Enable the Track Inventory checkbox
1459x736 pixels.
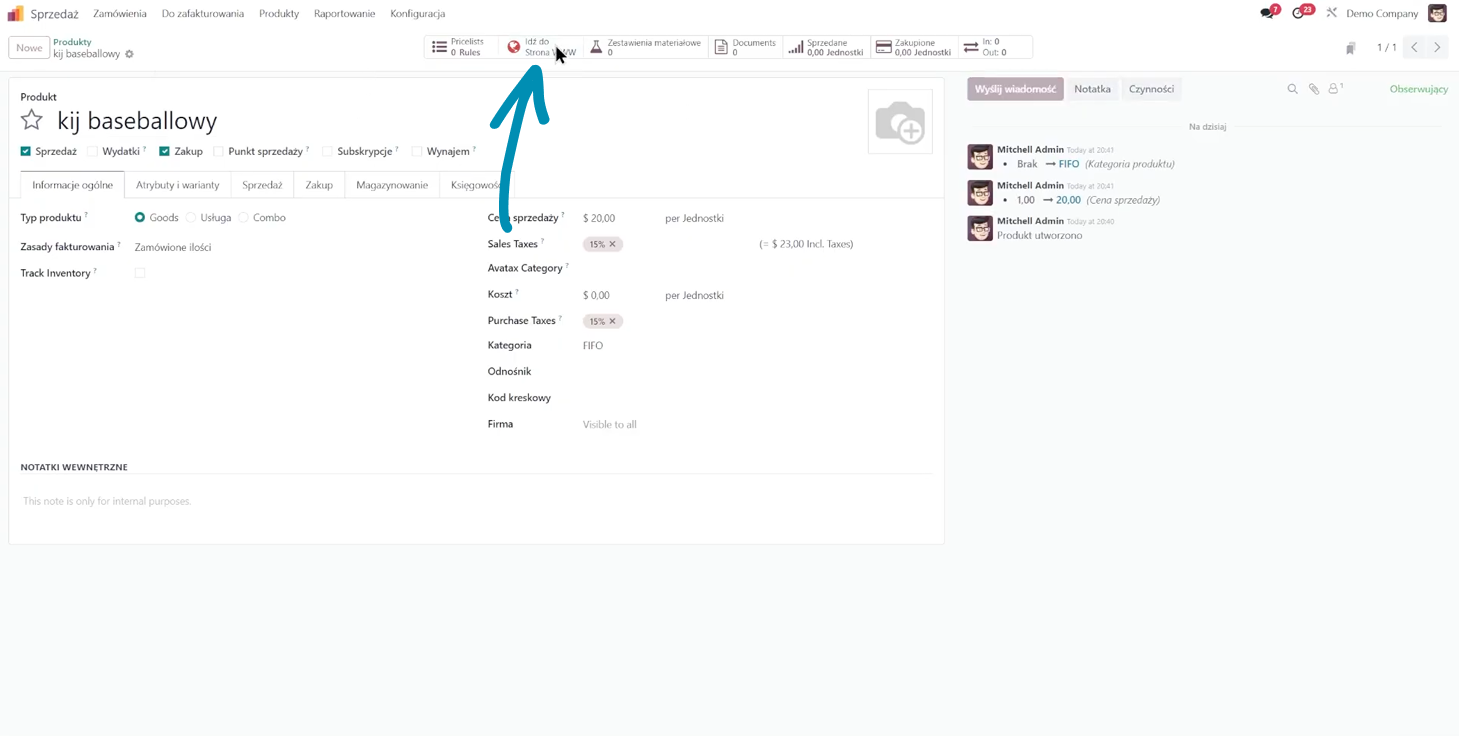(x=140, y=273)
